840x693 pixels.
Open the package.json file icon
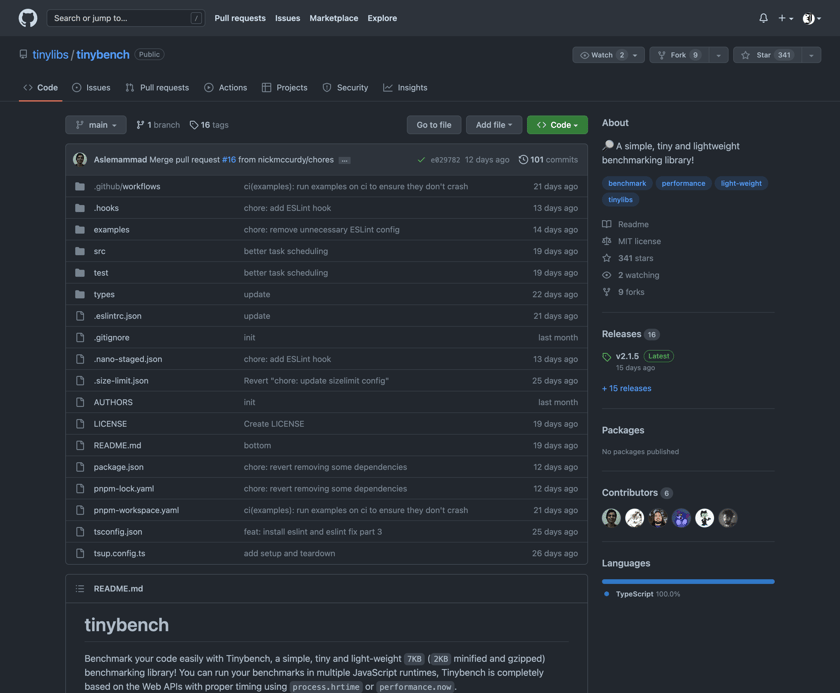point(80,467)
